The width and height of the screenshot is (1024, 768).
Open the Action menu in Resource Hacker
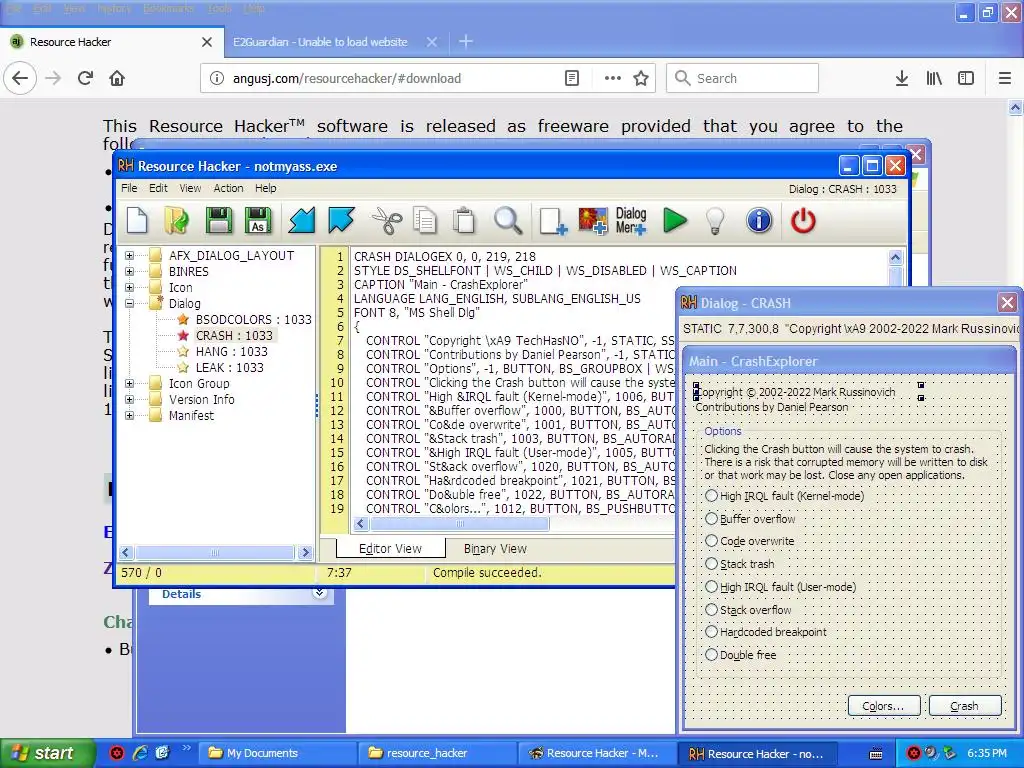pos(229,188)
